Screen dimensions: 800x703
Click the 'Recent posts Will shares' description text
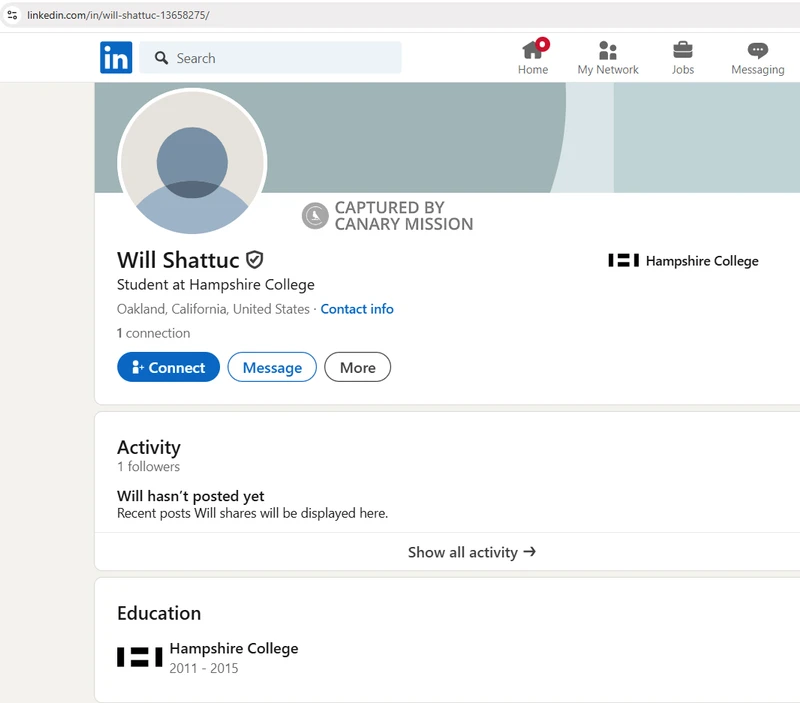tap(253, 513)
